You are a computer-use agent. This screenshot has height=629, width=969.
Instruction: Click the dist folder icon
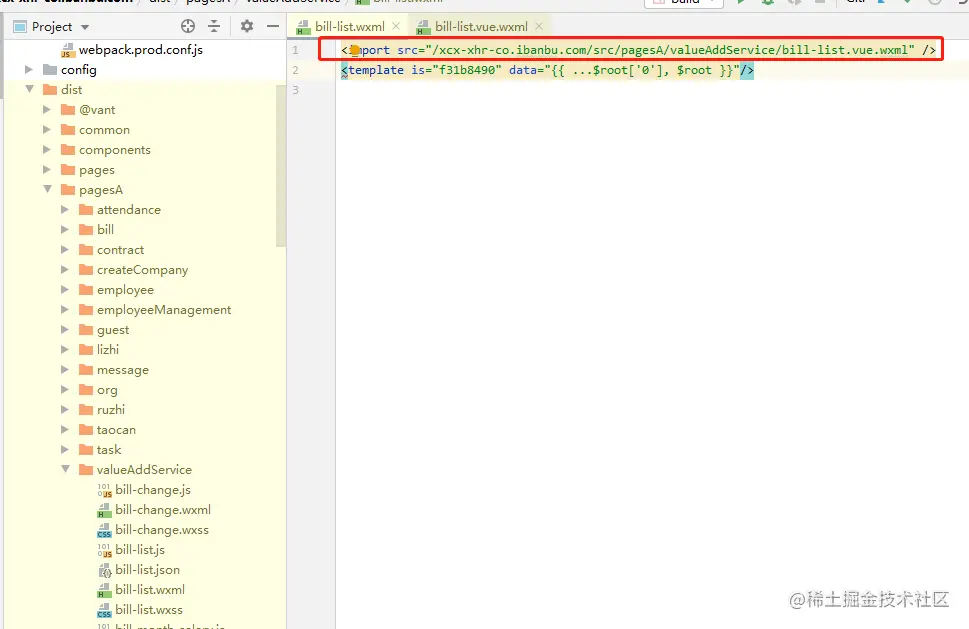pos(50,89)
